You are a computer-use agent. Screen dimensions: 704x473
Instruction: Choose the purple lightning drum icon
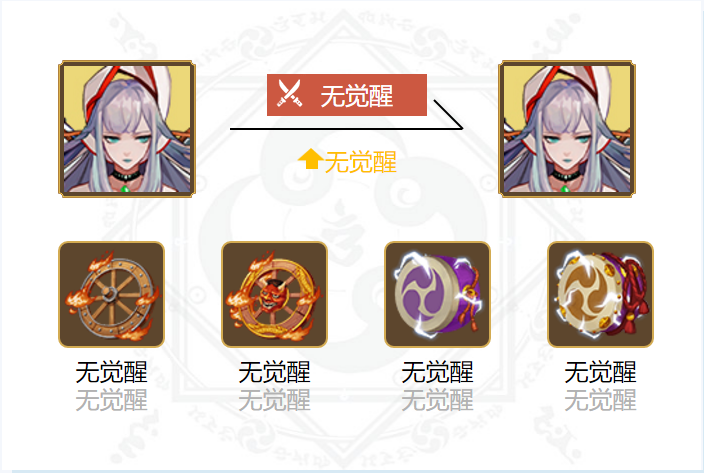coord(437,294)
